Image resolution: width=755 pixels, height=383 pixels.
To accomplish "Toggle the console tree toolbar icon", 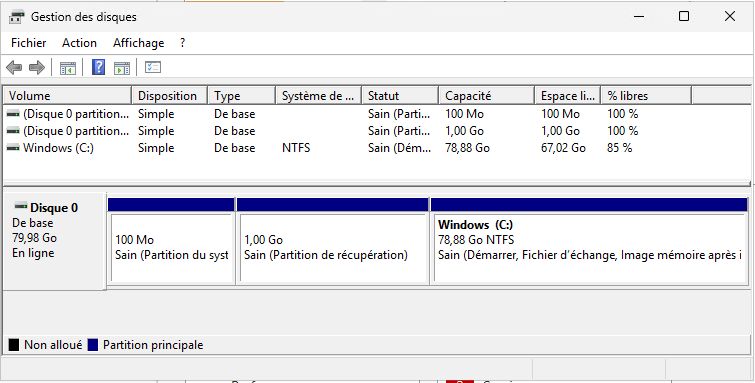I will pyautogui.click(x=68, y=68).
